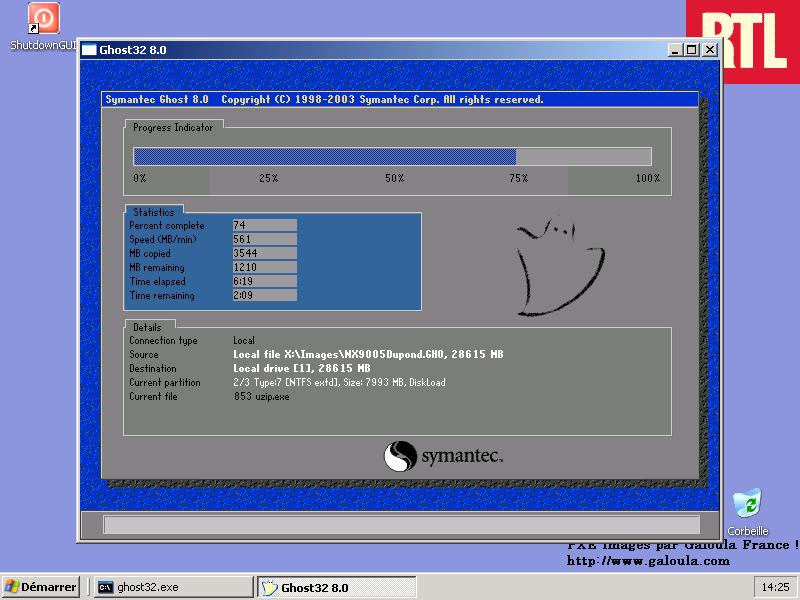Switch to ghost32.exe in the taskbar

174,587
